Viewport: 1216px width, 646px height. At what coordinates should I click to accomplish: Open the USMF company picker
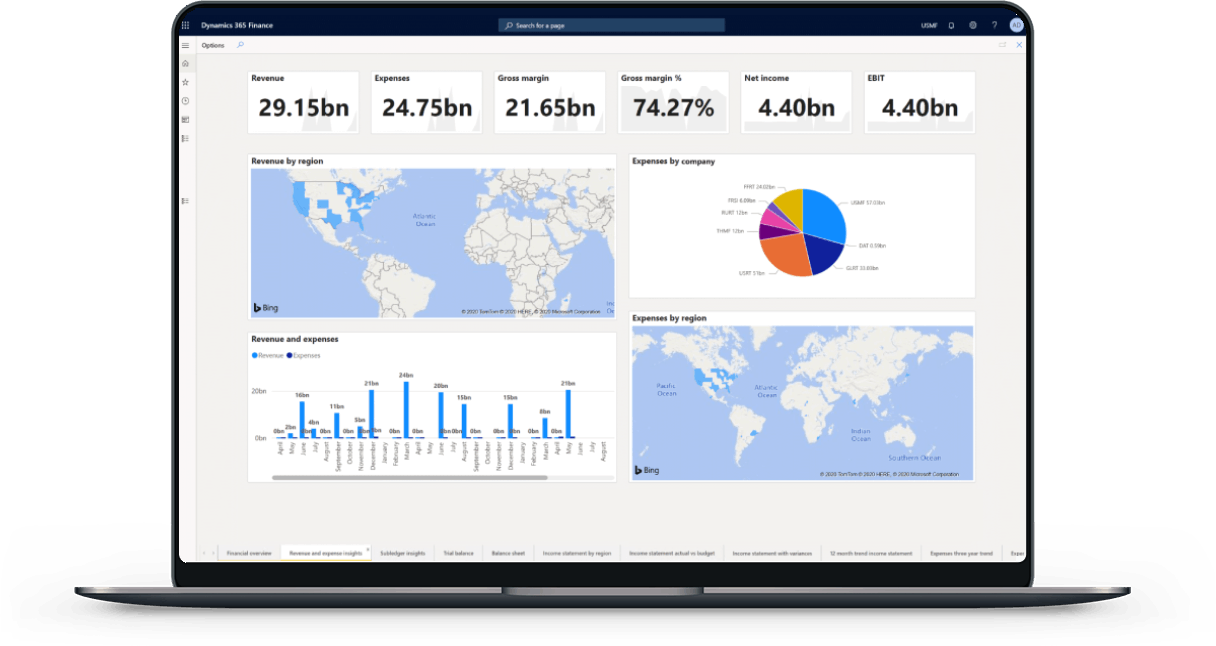tap(929, 25)
